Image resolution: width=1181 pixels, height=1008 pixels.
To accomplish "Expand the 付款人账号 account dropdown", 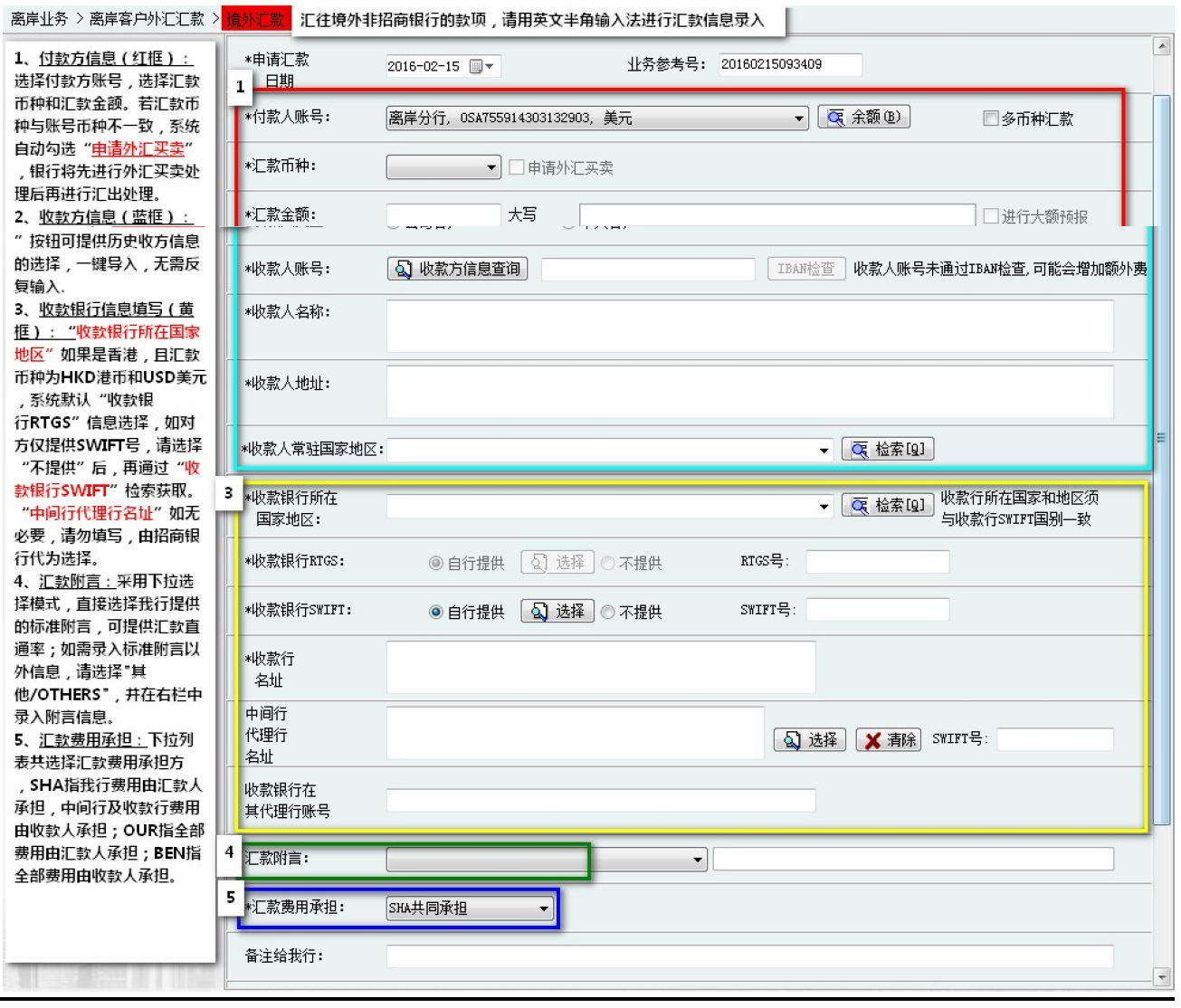I will [x=798, y=119].
